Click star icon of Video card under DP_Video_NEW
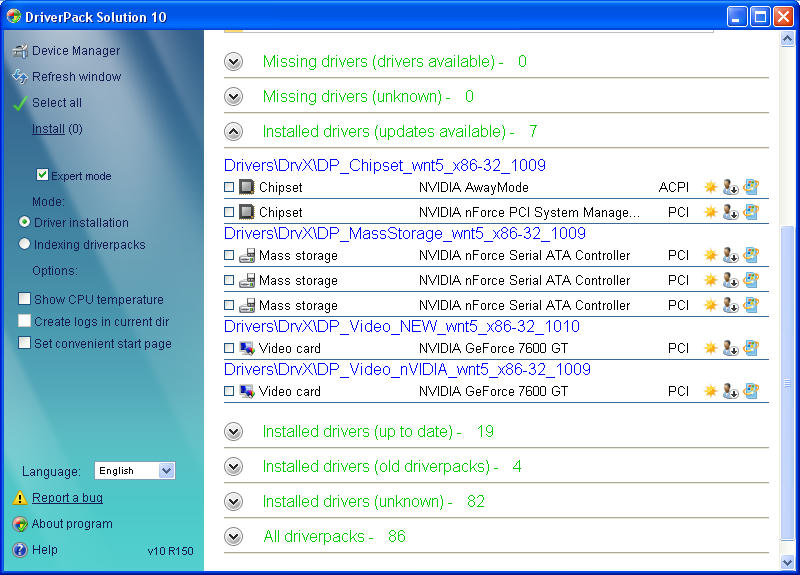The image size is (800, 575). click(x=710, y=348)
